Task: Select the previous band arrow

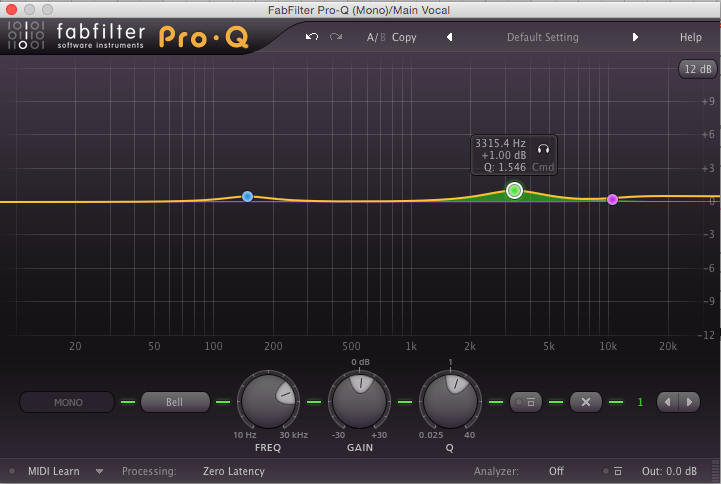Action: (x=667, y=402)
